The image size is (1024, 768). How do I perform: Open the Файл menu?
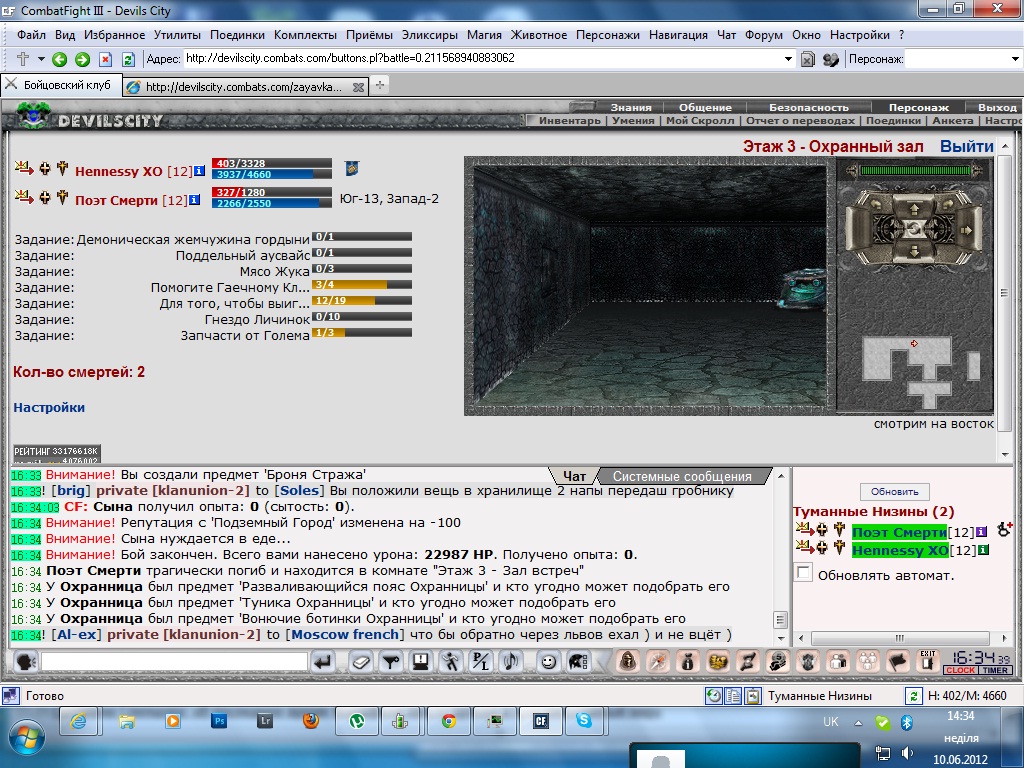31,35
